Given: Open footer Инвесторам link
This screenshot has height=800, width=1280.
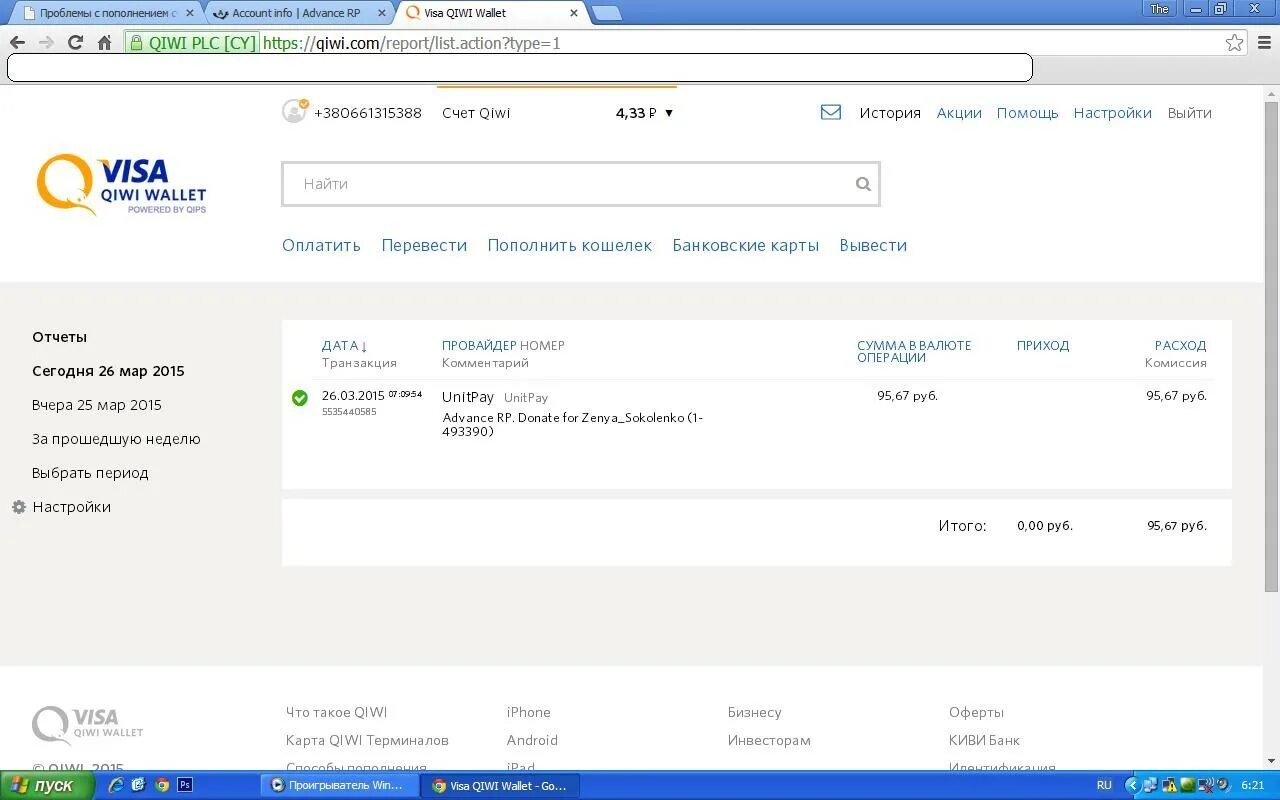Looking at the screenshot, I should (x=769, y=740).
